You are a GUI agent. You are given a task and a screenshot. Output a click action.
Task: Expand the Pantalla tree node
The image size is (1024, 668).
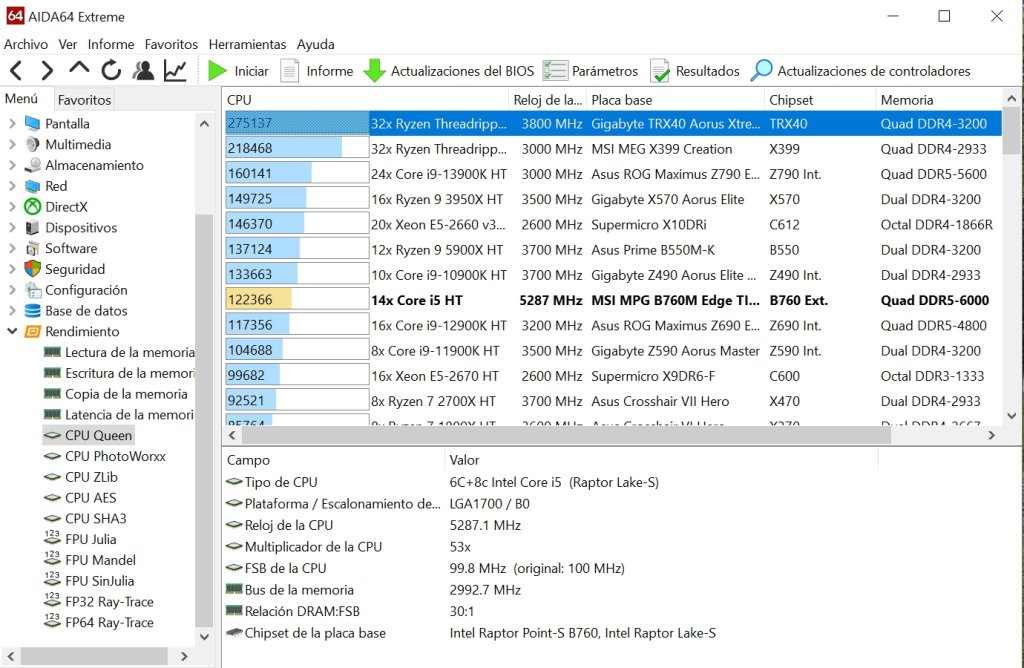tap(12, 123)
